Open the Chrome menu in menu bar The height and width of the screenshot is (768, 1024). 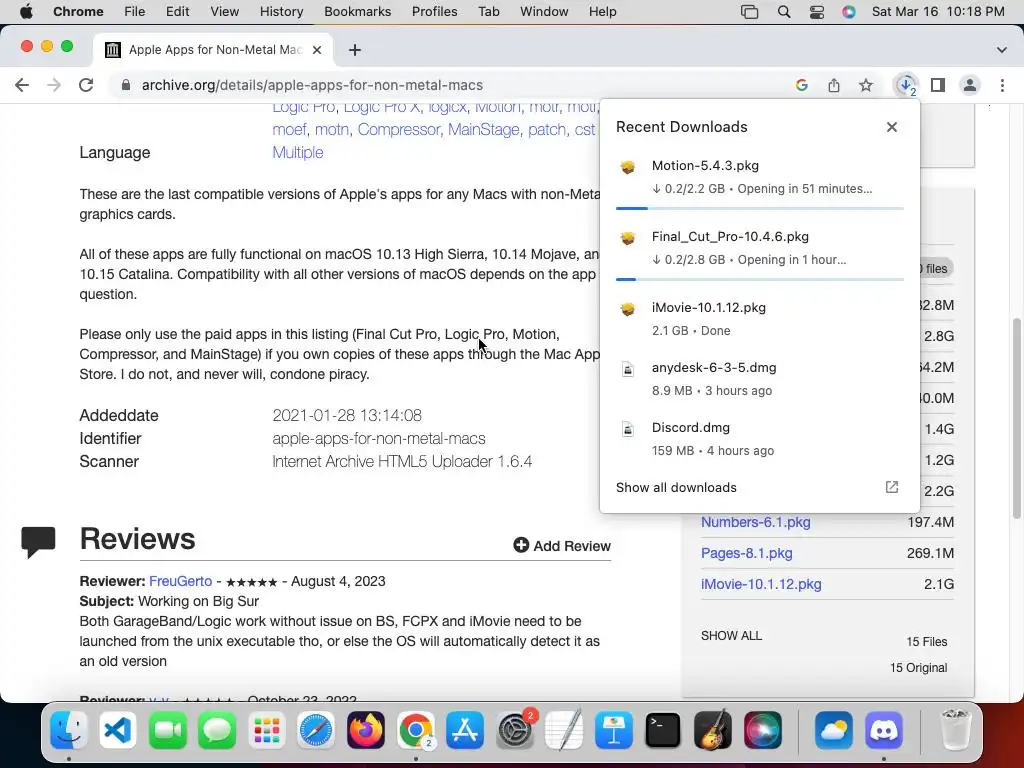78,12
